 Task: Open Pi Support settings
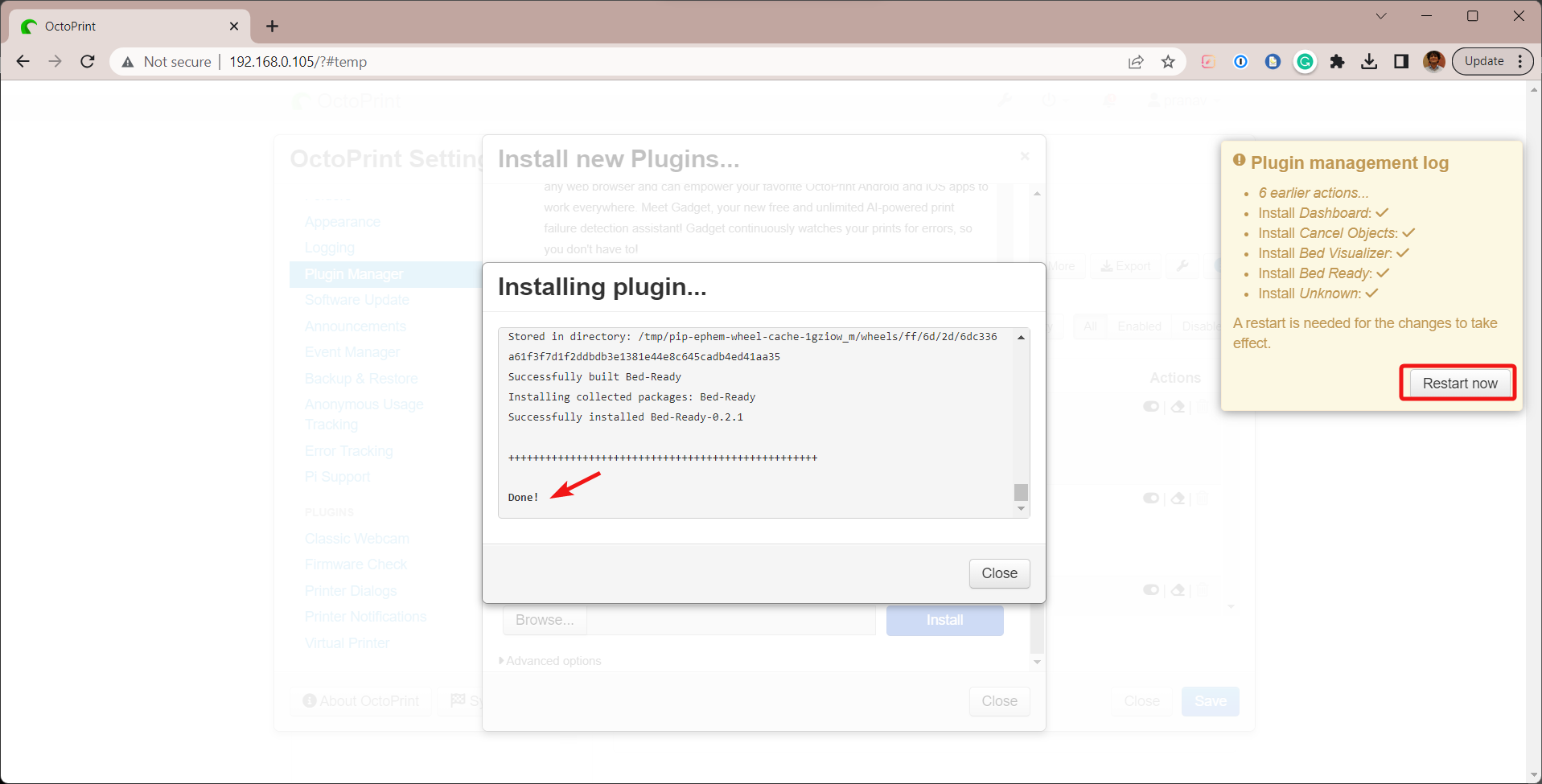point(338,477)
